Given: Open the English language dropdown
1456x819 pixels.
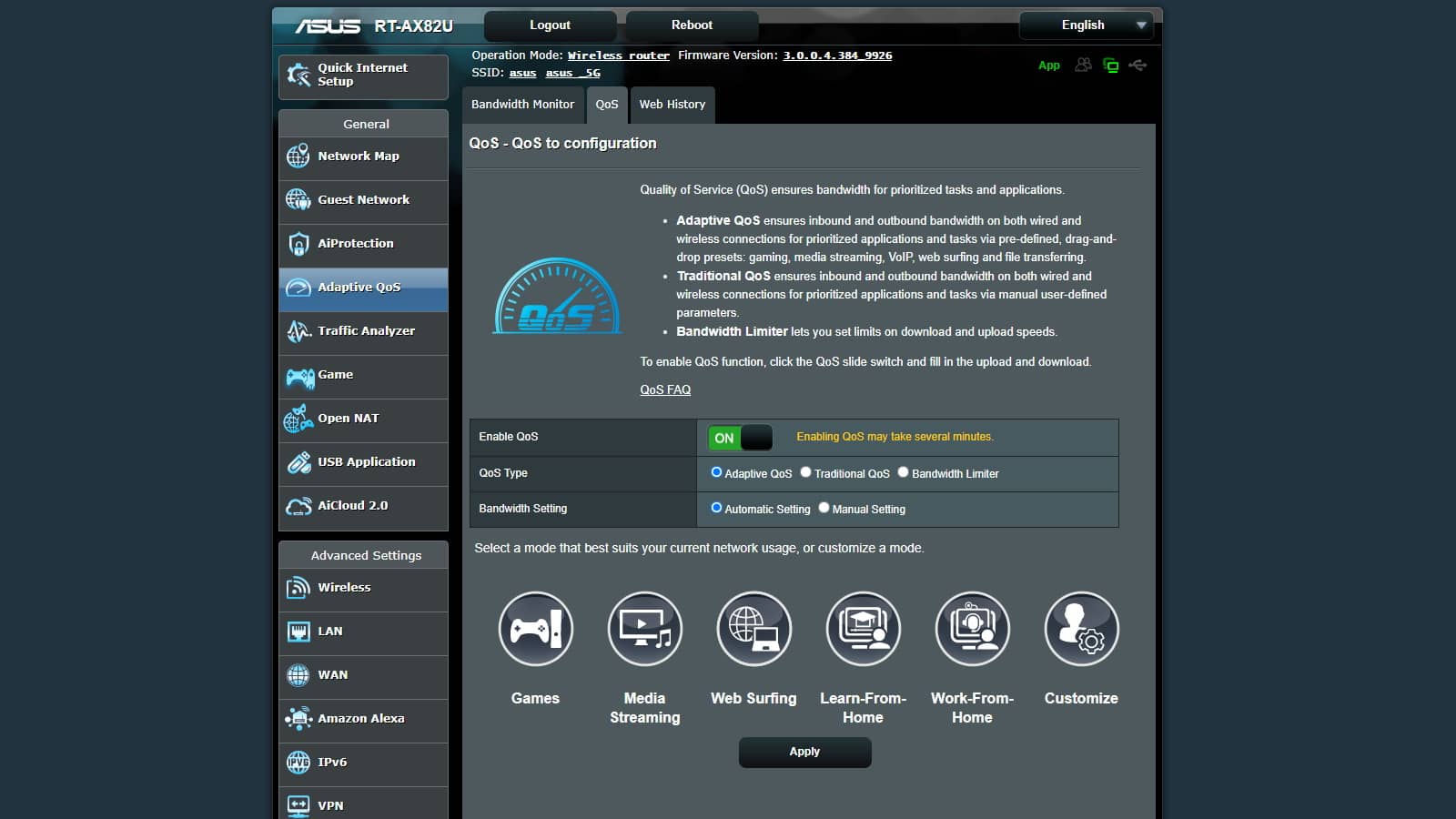Looking at the screenshot, I should tap(1087, 25).
